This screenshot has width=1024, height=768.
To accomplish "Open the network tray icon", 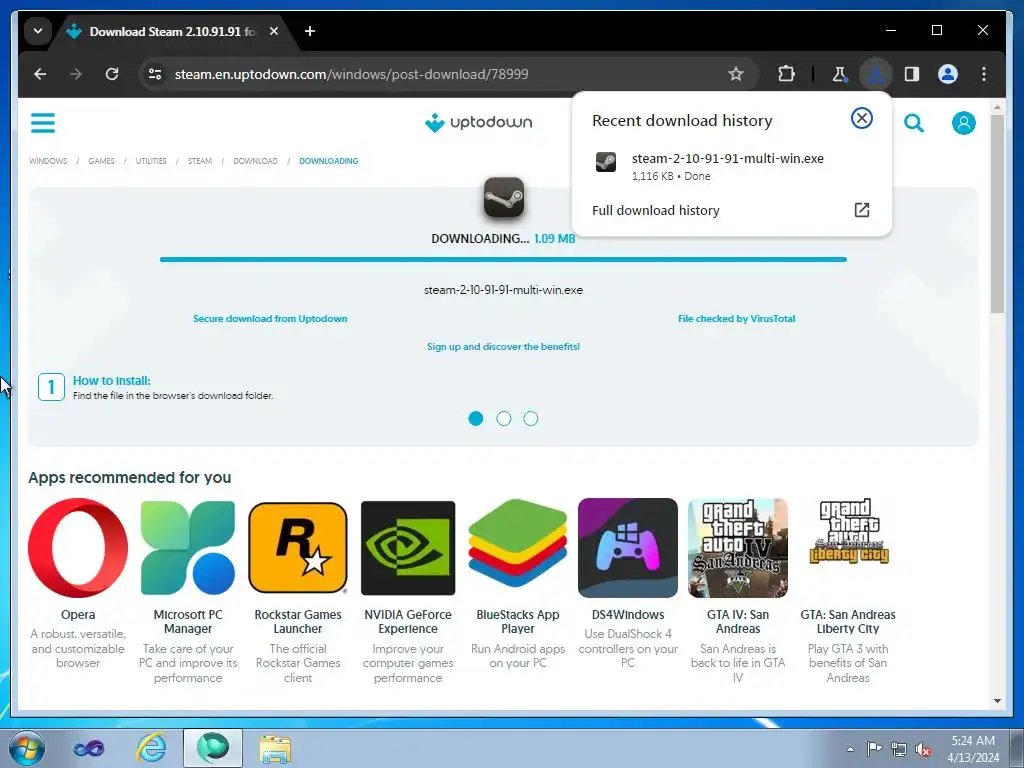I will click(899, 750).
